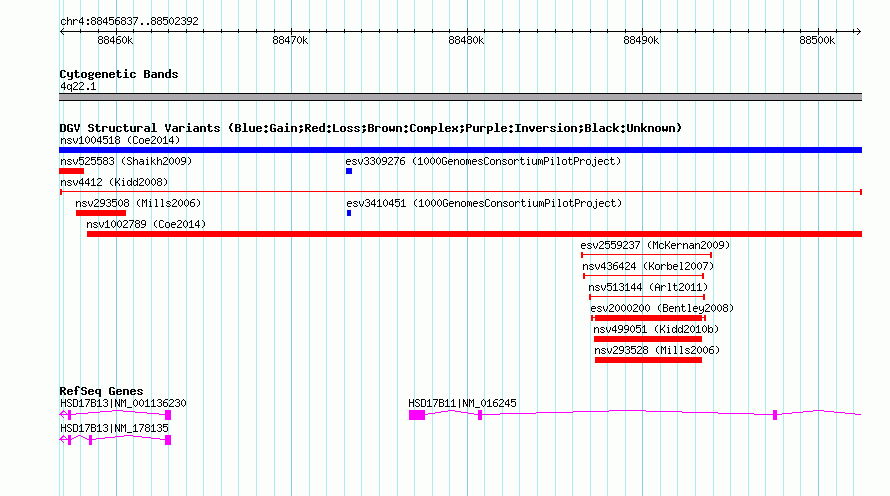
Task: Click the ruler's left arrowhead
Action: (x=62, y=32)
